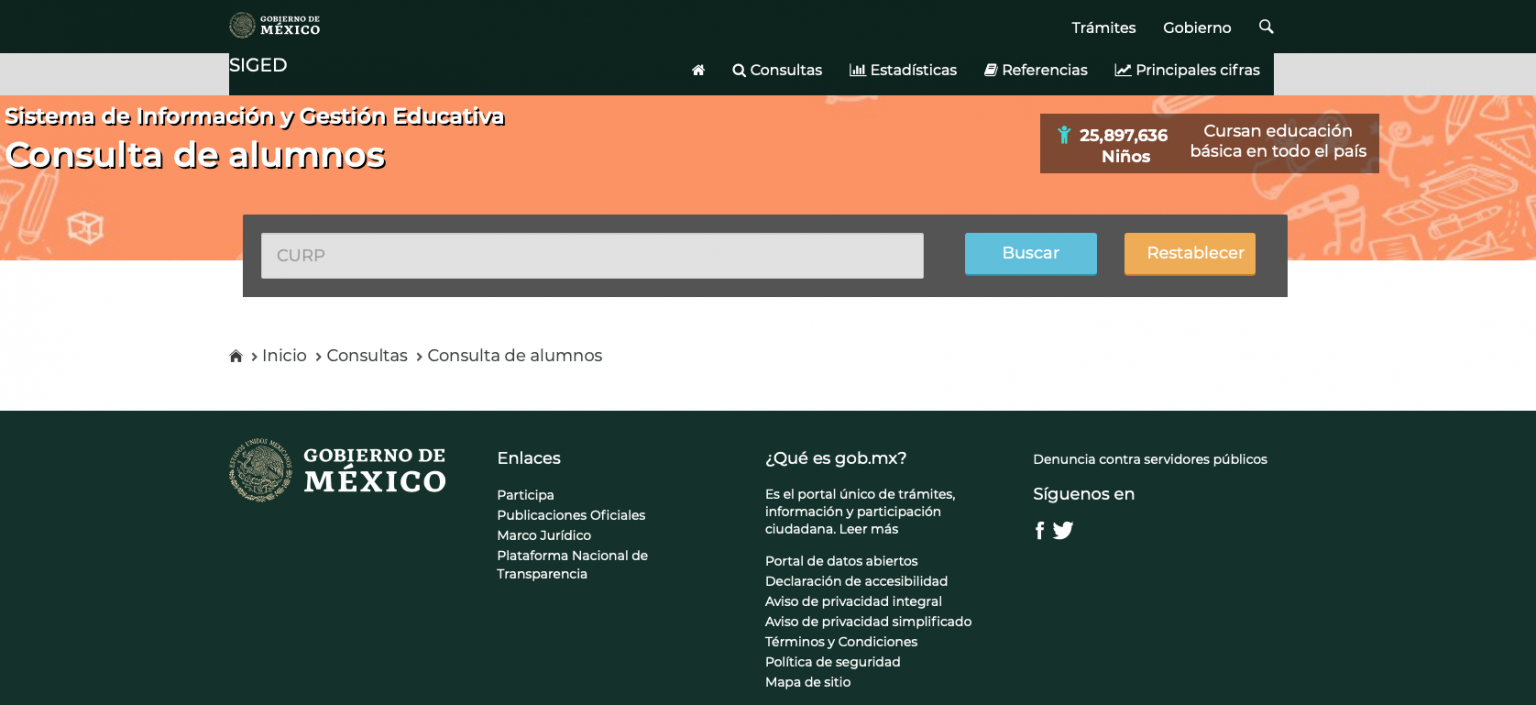Select the line graph icon for Principales cifras
The width and height of the screenshot is (1536, 705).
[1122, 69]
